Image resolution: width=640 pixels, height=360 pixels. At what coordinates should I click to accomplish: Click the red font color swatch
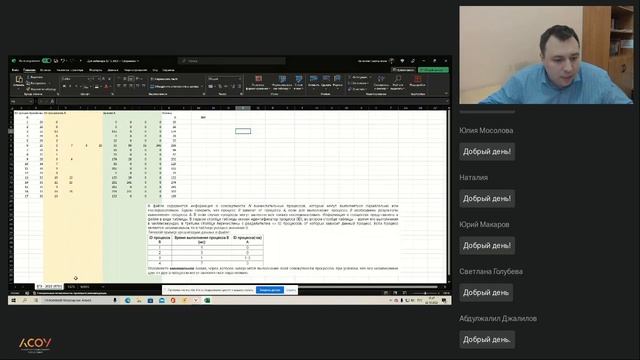(x=106, y=87)
